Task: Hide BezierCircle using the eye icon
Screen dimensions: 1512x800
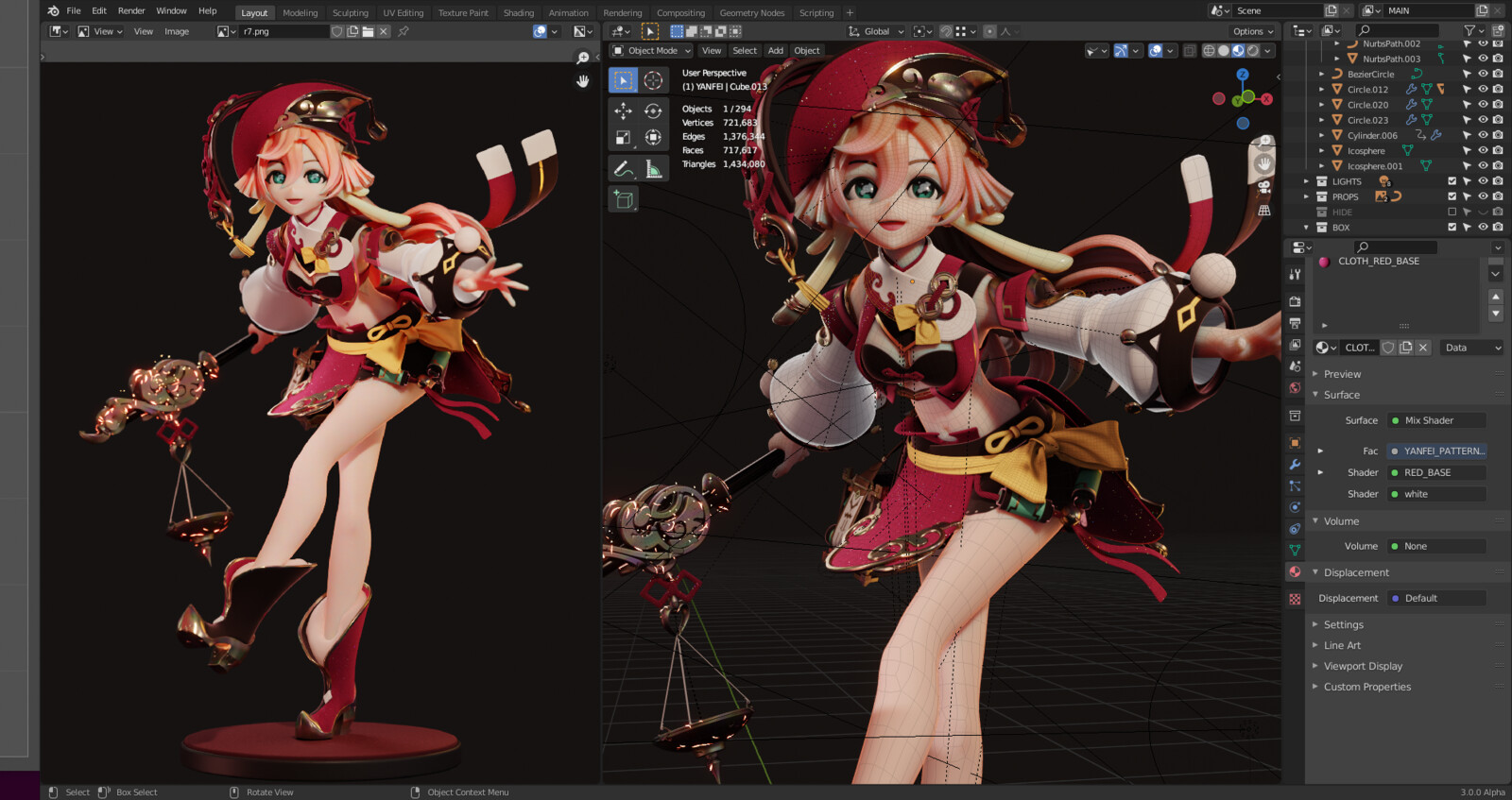Action: coord(1483,74)
